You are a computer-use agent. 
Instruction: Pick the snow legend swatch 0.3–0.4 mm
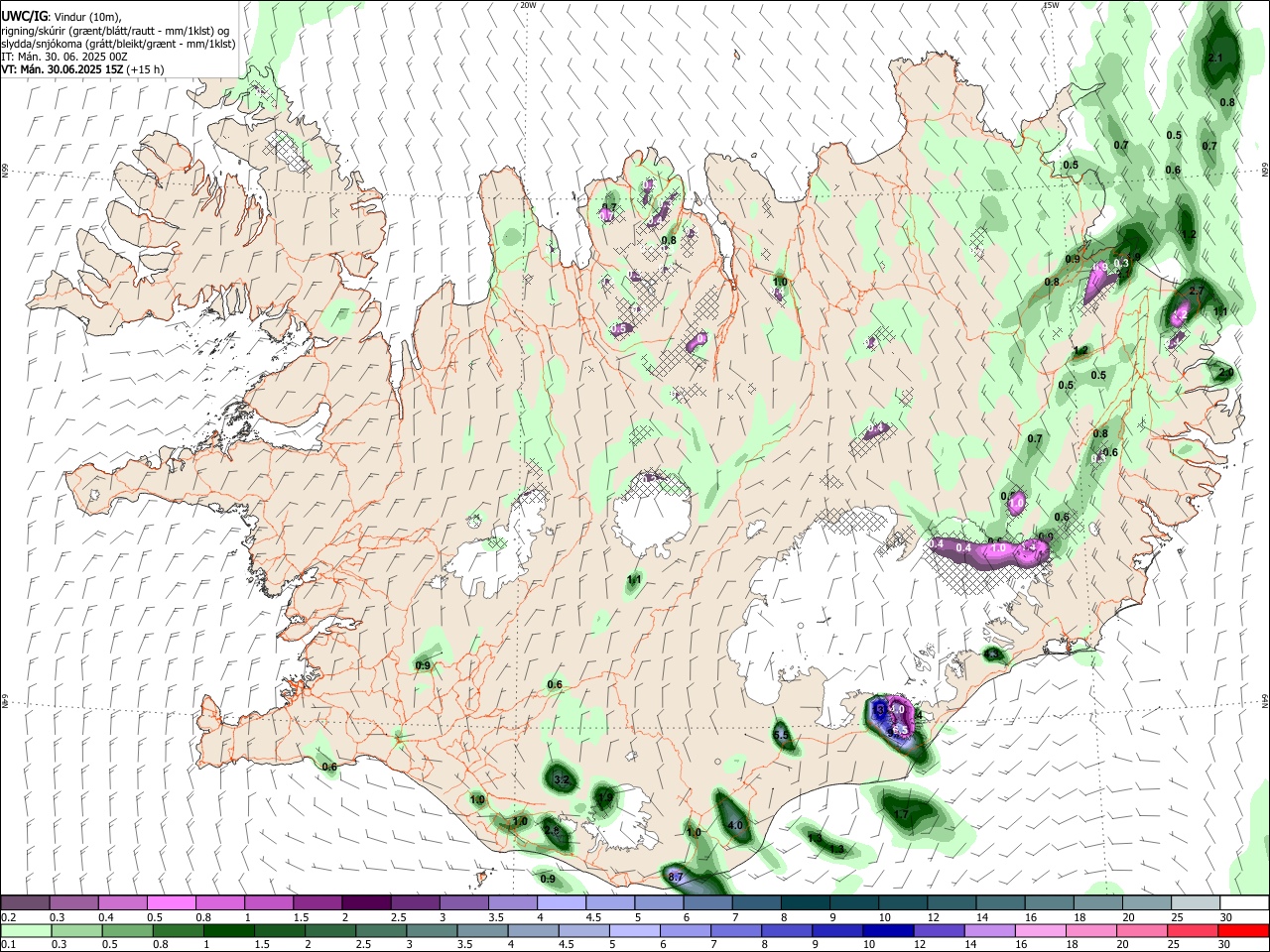[73, 902]
